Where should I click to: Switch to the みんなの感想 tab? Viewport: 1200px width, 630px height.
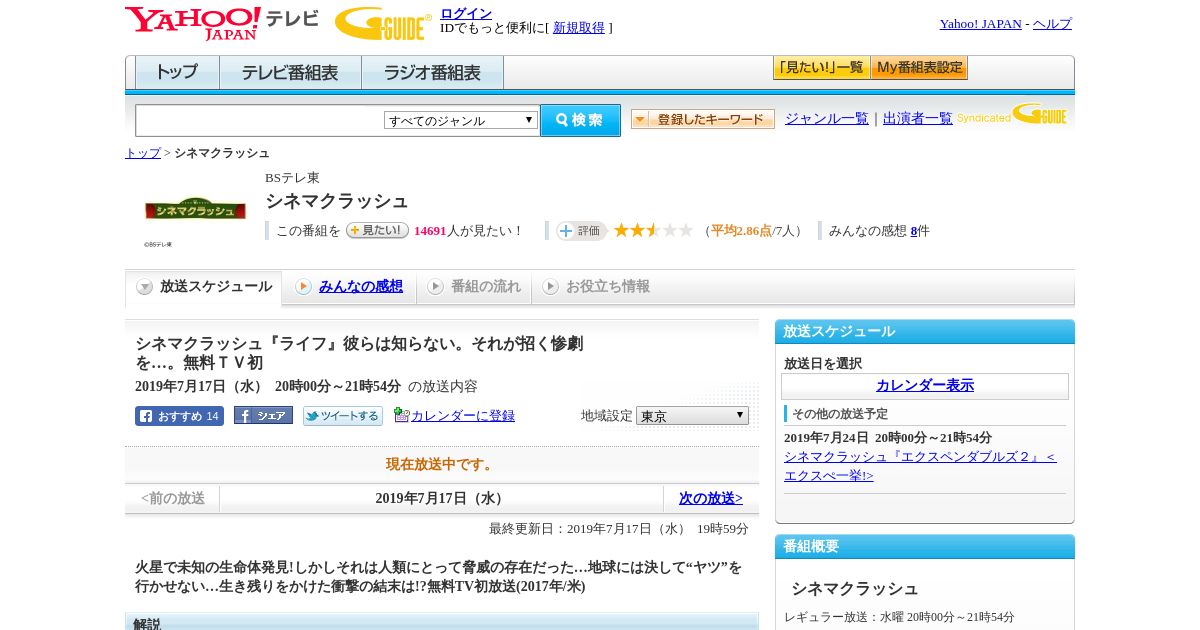pos(349,287)
